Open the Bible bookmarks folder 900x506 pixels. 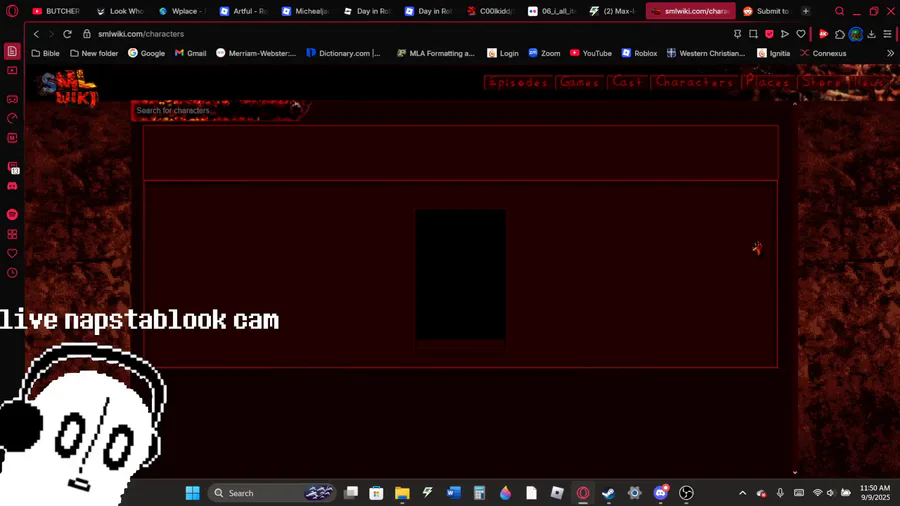(45, 53)
